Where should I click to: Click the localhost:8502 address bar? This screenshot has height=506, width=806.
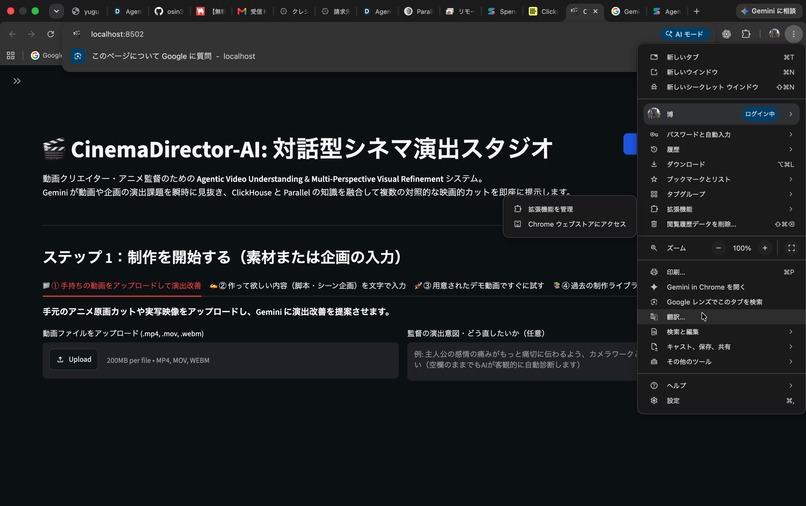pyautogui.click(x=360, y=34)
